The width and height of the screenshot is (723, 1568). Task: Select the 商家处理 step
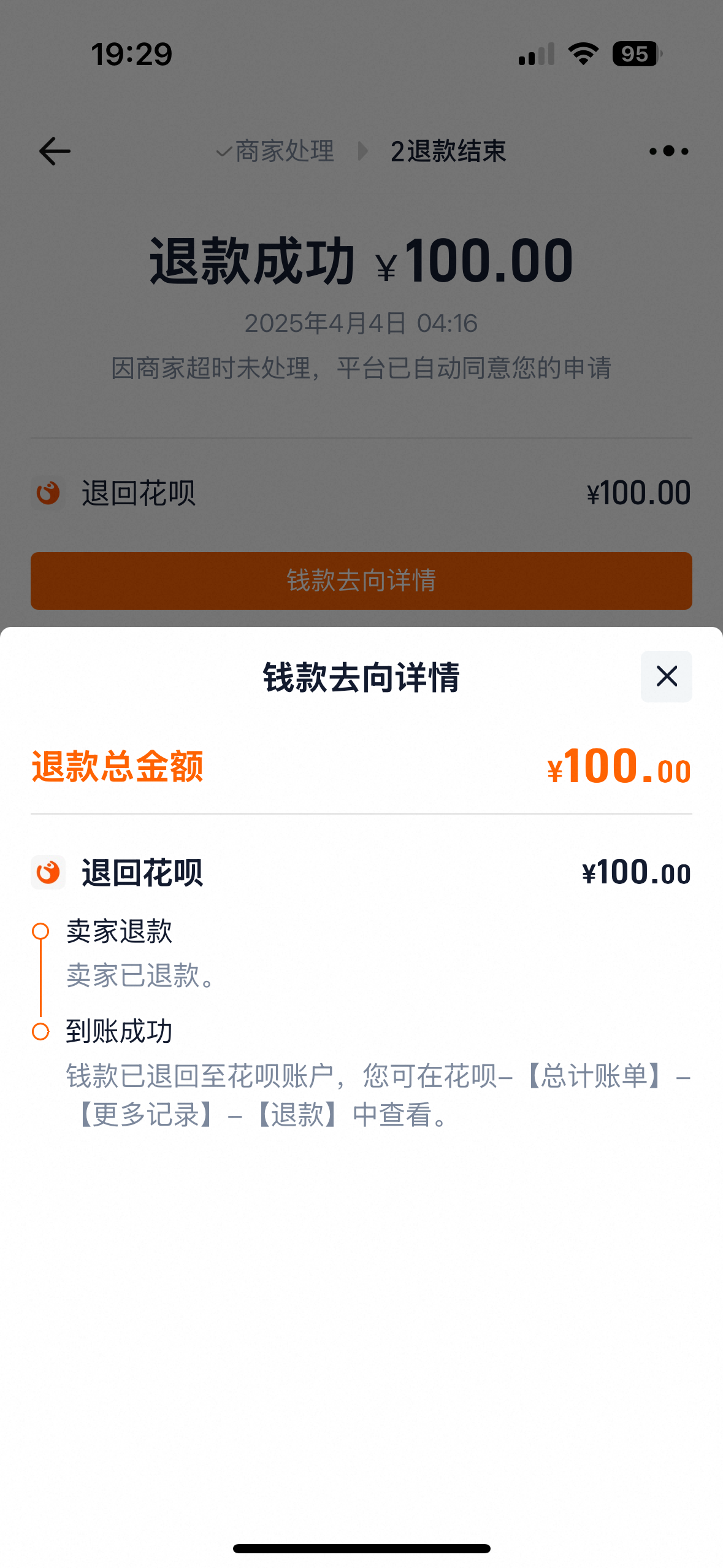pos(276,151)
